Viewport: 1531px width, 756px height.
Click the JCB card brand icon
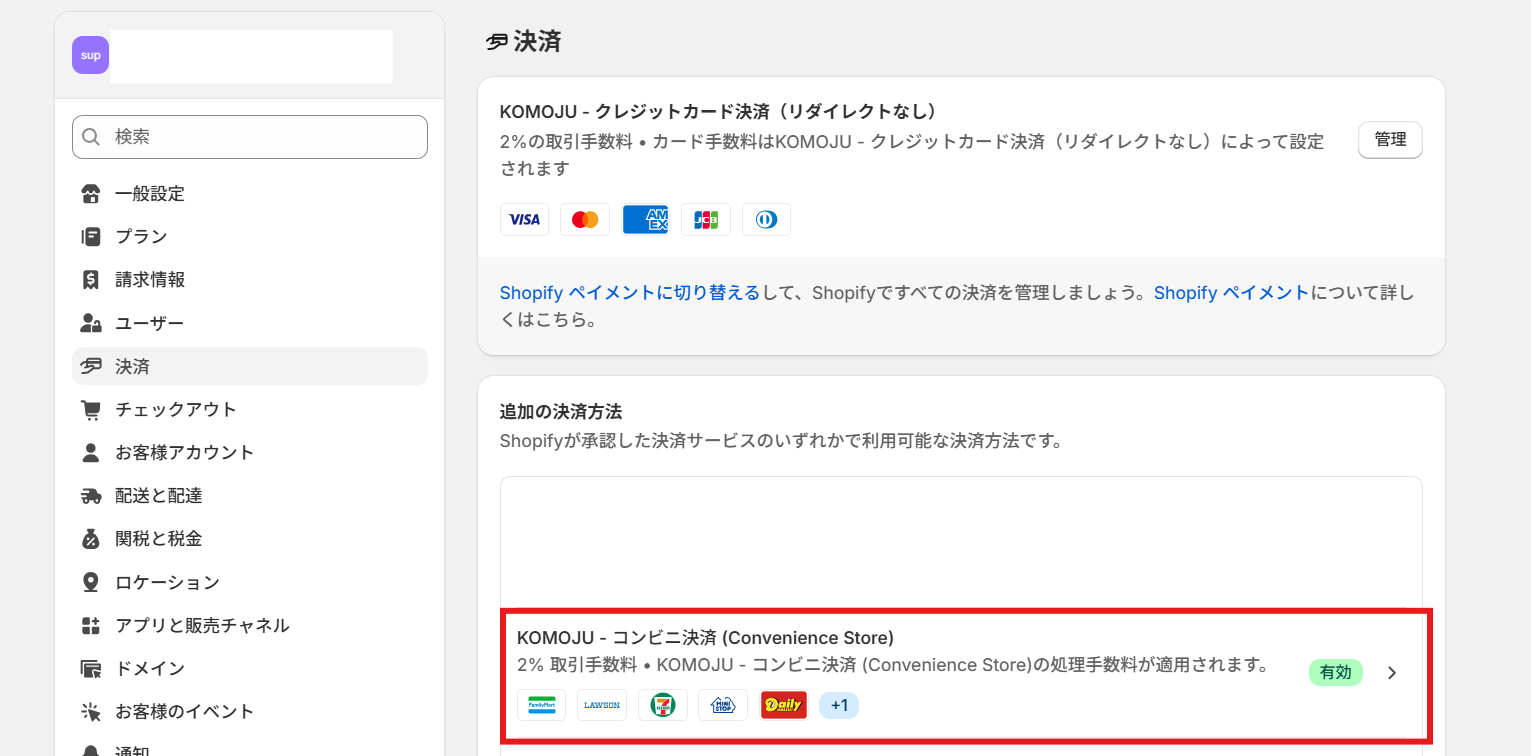click(x=705, y=219)
